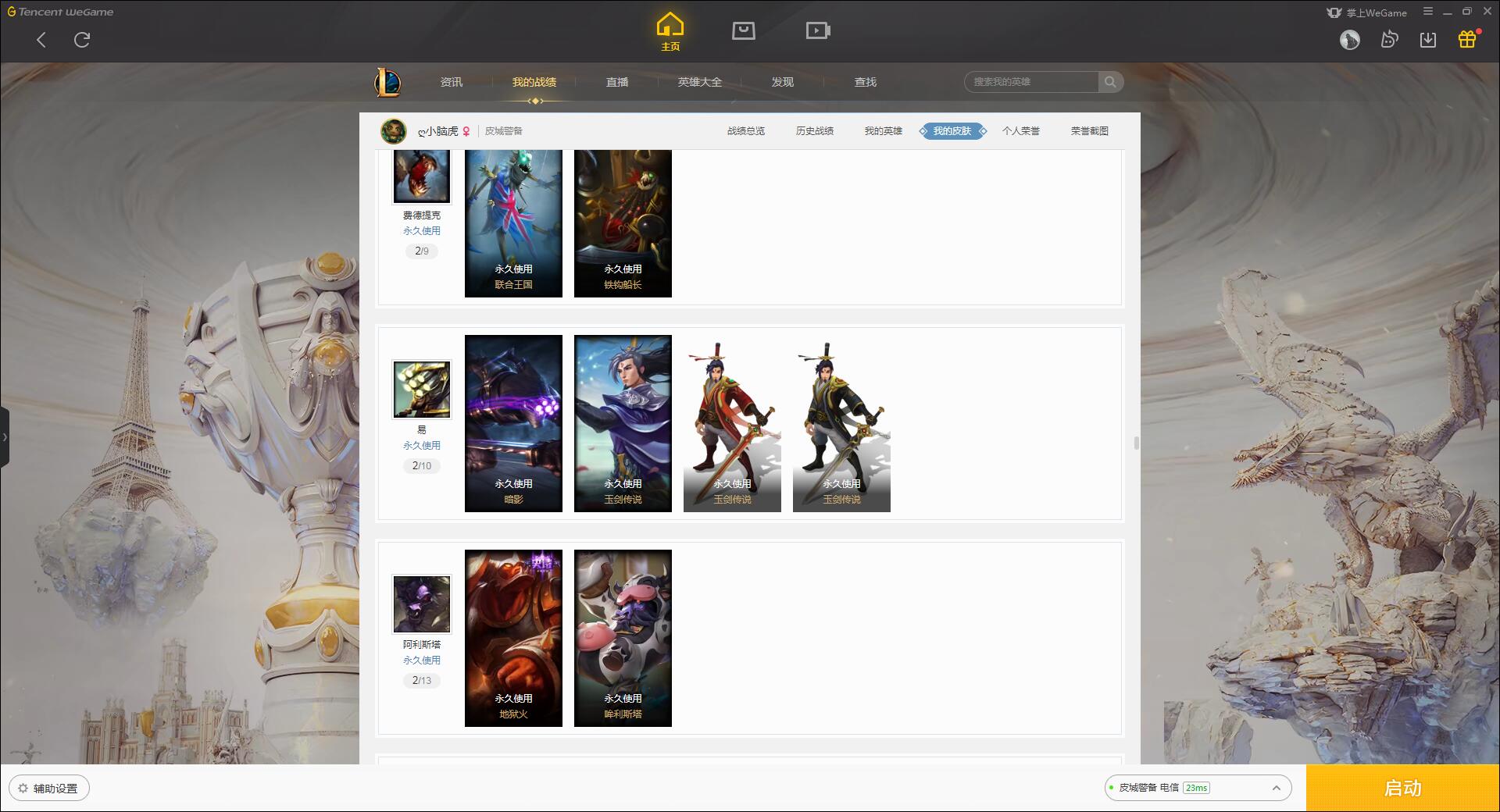Open the 暗影 skin card
The width and height of the screenshot is (1500, 812).
click(513, 424)
